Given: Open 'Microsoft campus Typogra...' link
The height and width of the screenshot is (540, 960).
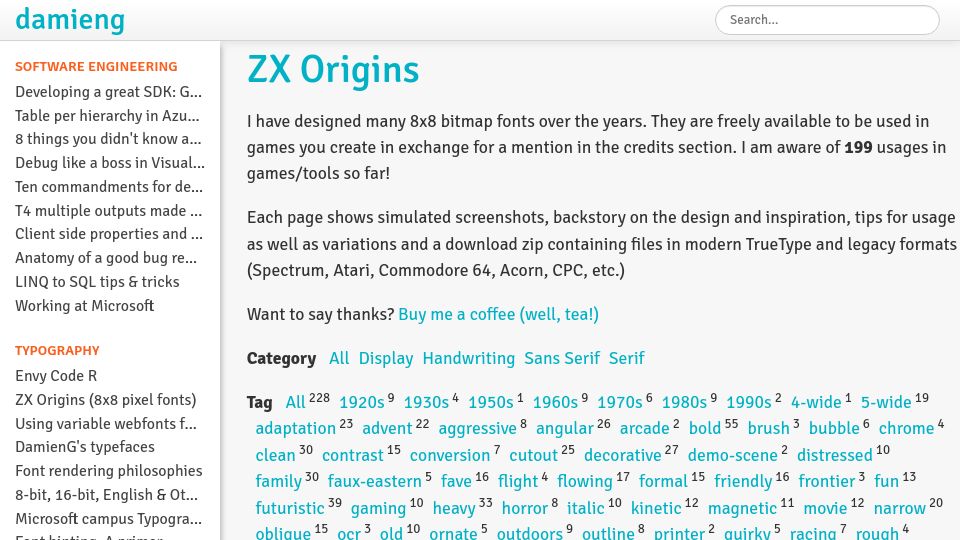Looking at the screenshot, I should pyautogui.click(x=108, y=519).
